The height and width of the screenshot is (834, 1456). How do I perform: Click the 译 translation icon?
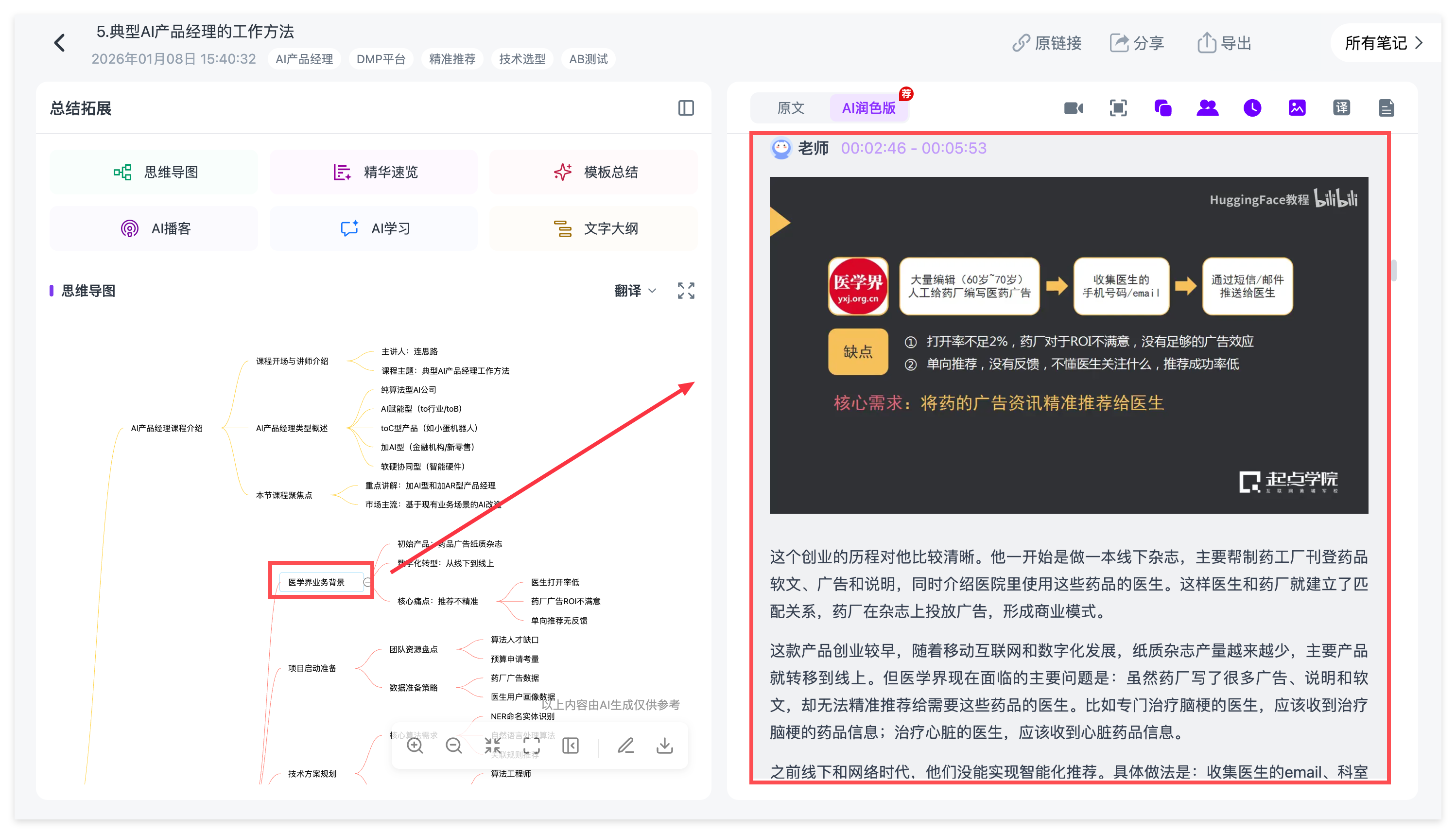click(x=1341, y=108)
